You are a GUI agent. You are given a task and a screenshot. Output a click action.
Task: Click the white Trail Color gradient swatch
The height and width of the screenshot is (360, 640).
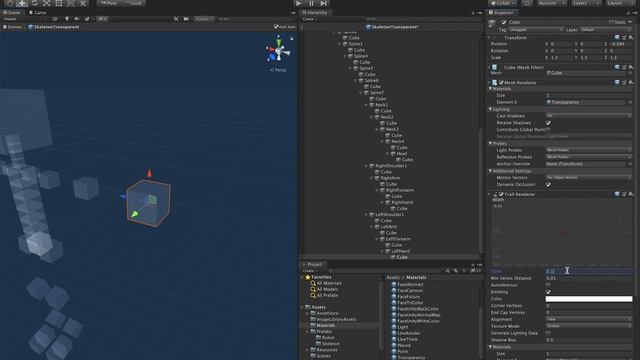pos(589,299)
